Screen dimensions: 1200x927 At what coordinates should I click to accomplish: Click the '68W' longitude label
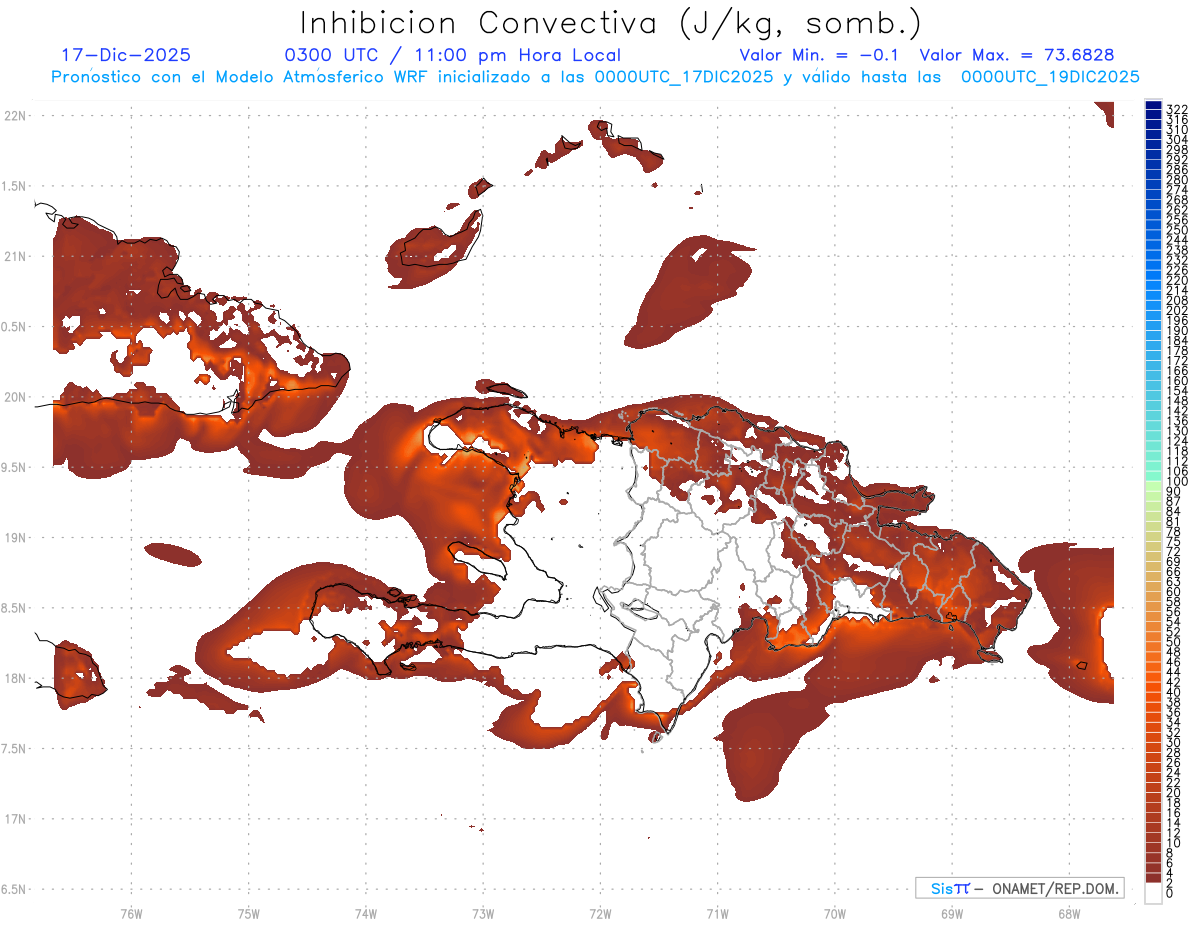[1068, 913]
